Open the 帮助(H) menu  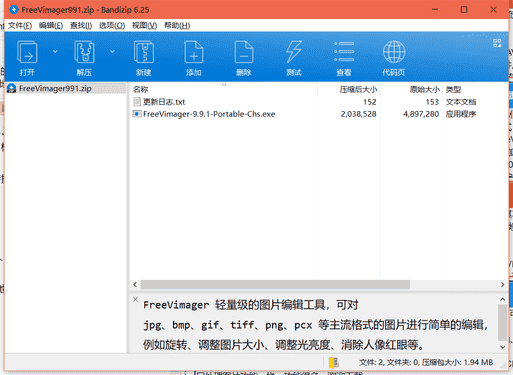177,26
